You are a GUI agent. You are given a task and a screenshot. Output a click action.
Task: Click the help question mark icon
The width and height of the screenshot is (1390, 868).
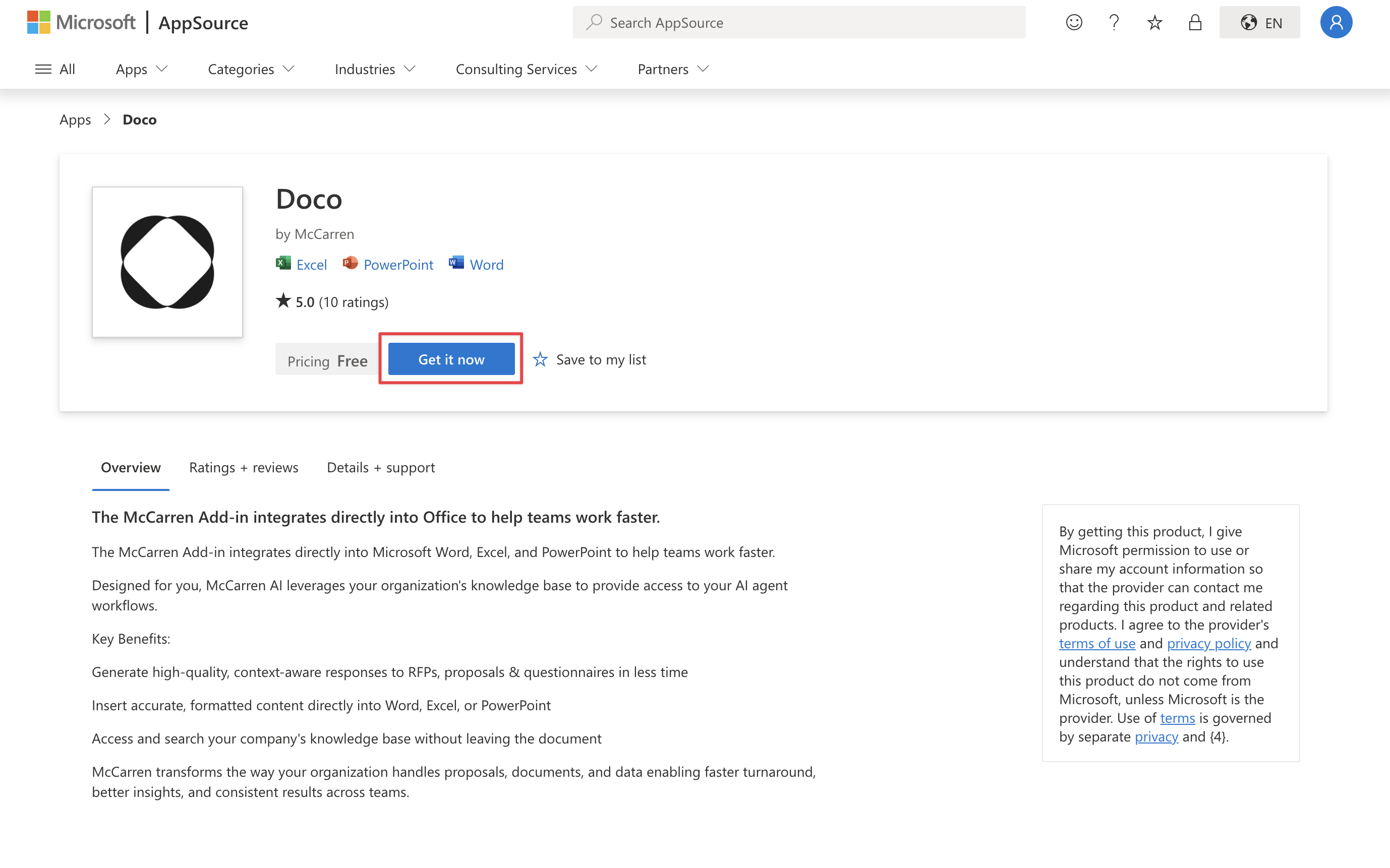[1114, 22]
